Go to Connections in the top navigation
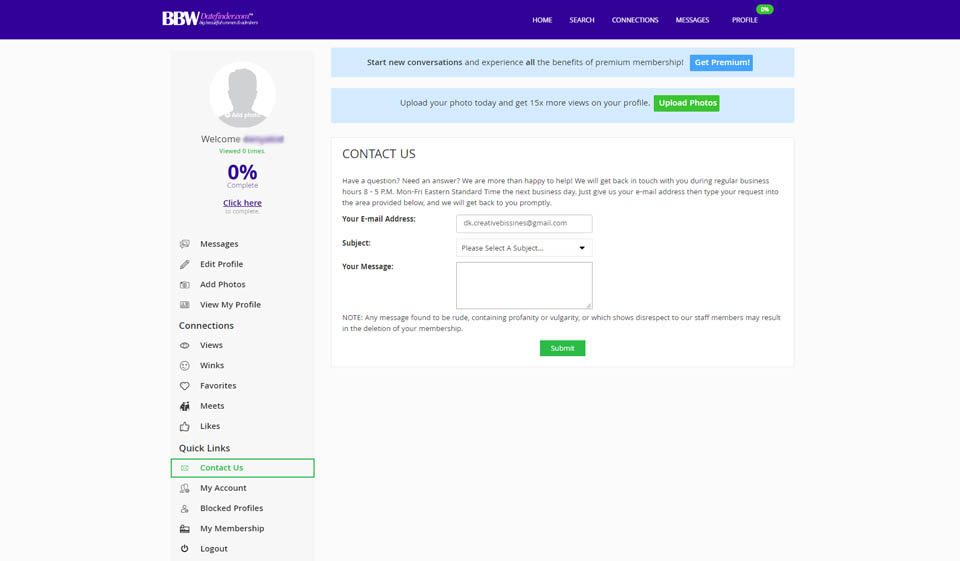This screenshot has width=960, height=561. (x=635, y=20)
